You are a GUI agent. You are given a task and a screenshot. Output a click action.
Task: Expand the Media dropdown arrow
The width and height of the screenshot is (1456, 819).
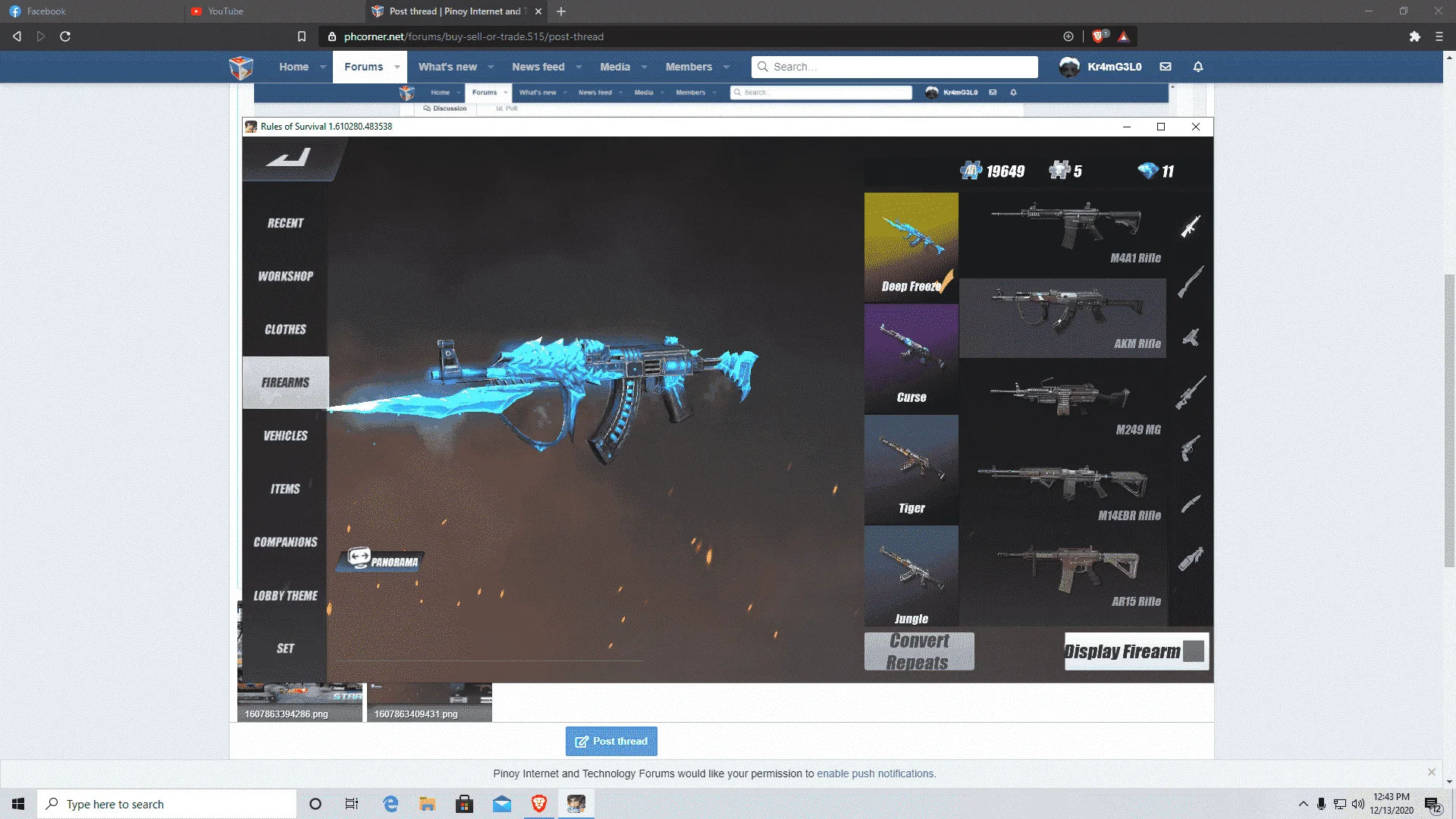tap(644, 67)
